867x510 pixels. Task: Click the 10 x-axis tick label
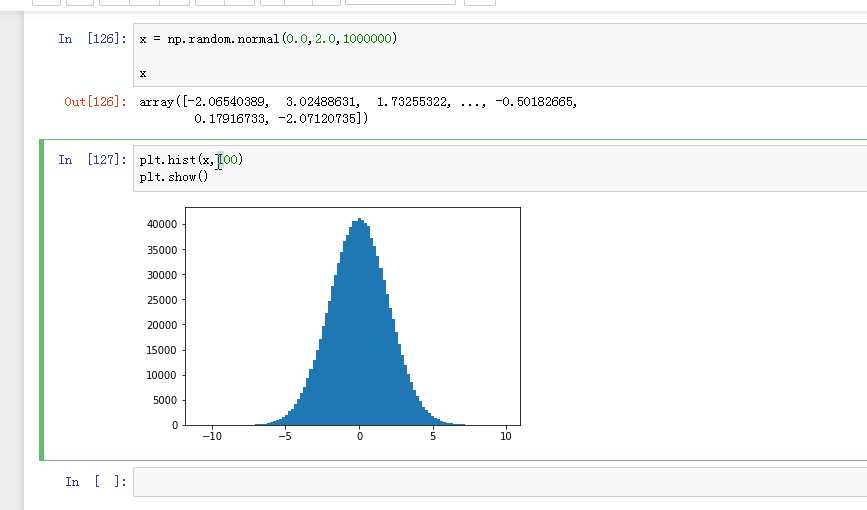click(506, 436)
